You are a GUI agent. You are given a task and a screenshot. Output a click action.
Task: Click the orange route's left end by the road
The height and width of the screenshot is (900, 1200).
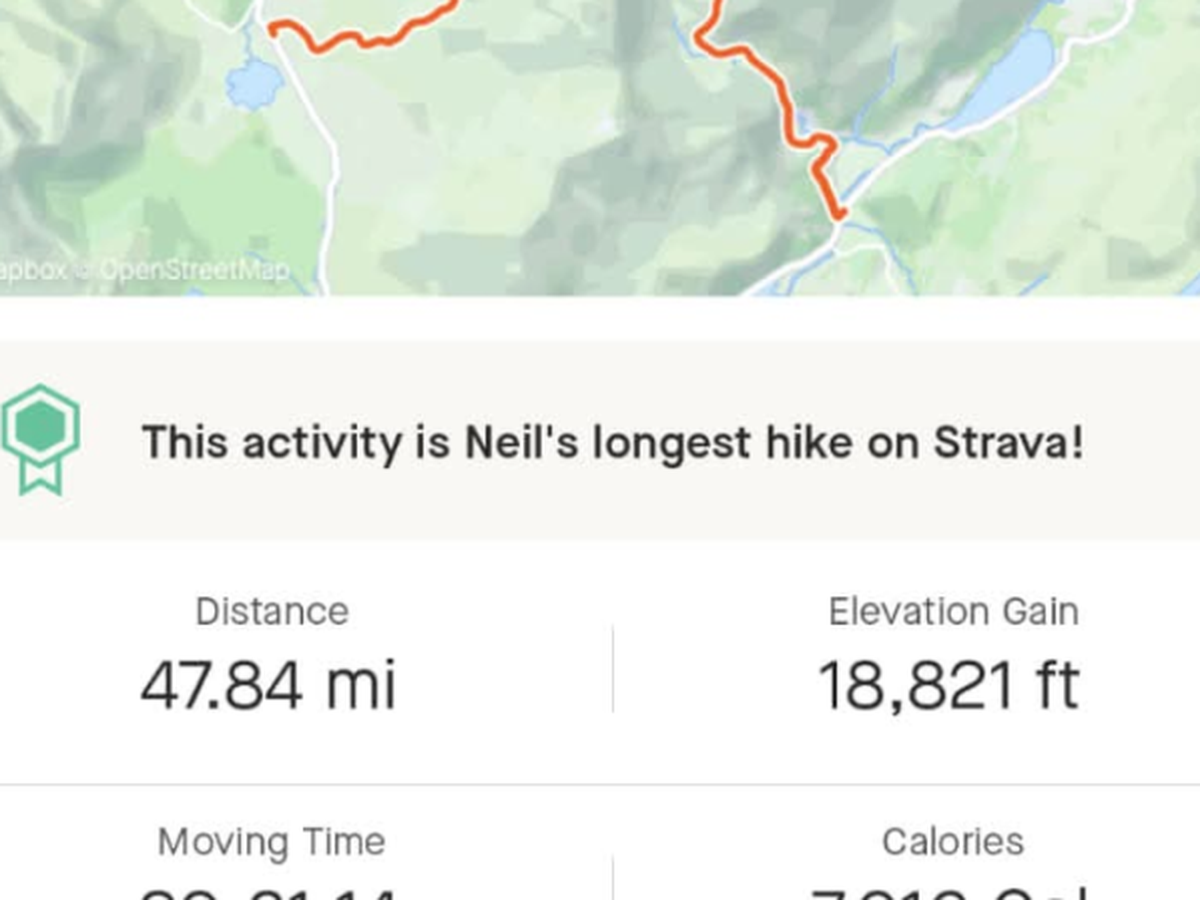[273, 29]
